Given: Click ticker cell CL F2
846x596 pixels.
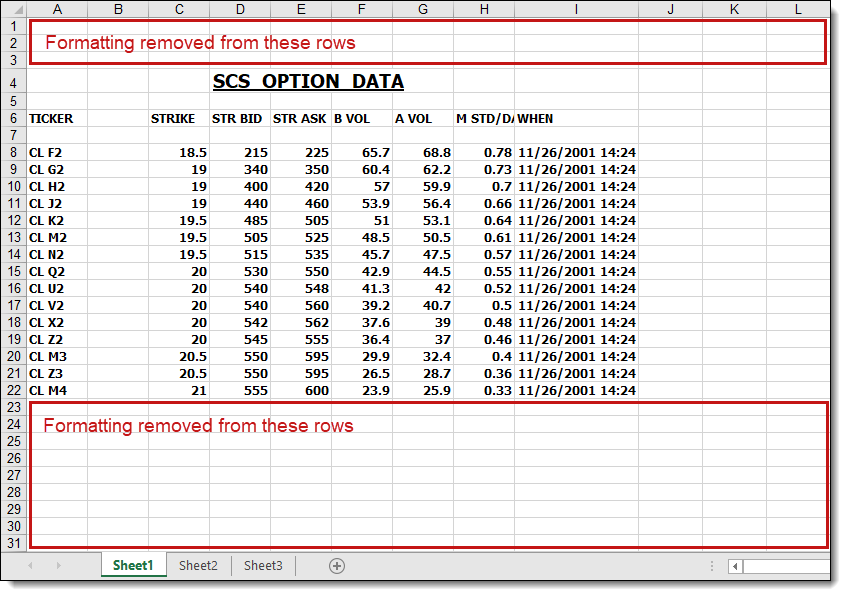Looking at the screenshot, I should pyautogui.click(x=57, y=153).
